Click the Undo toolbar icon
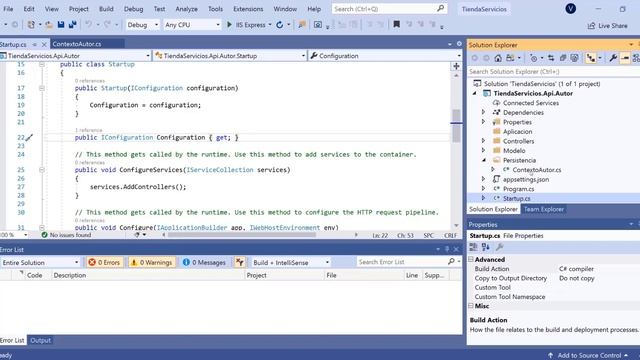 coord(88,25)
